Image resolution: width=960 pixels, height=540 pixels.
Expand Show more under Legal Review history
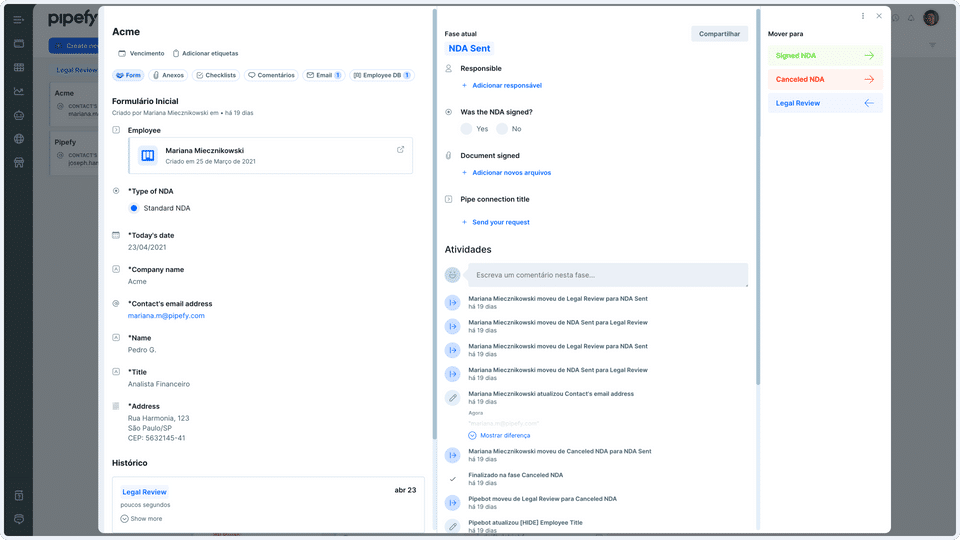[141, 519]
